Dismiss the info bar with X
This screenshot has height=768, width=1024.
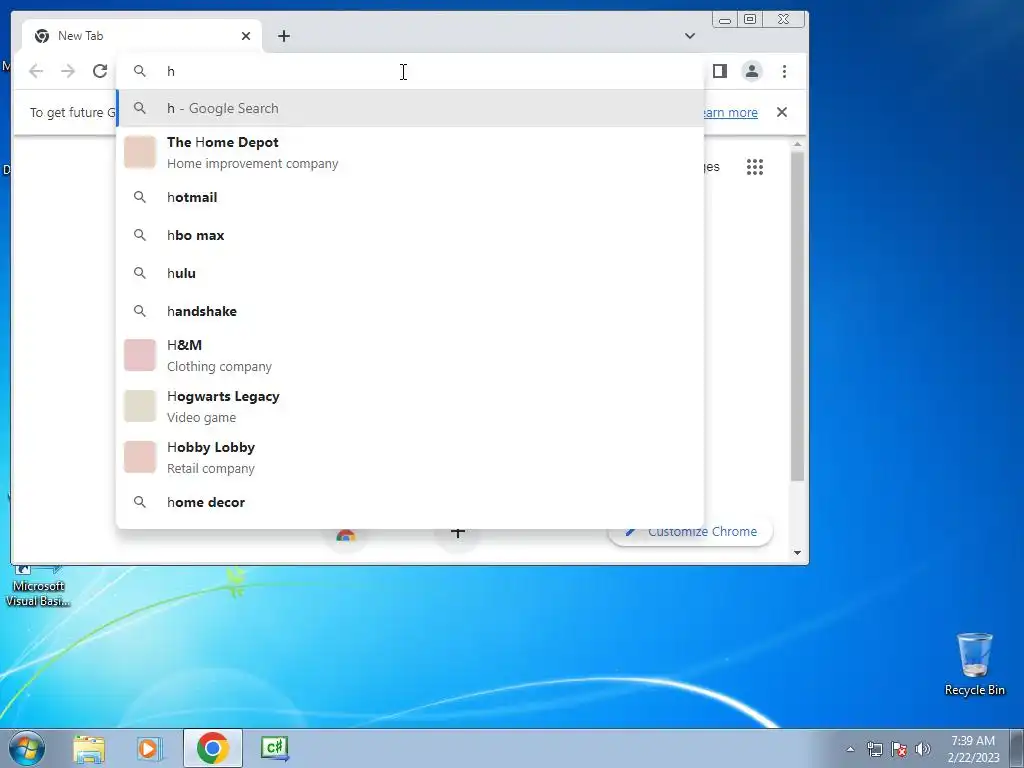coord(782,112)
